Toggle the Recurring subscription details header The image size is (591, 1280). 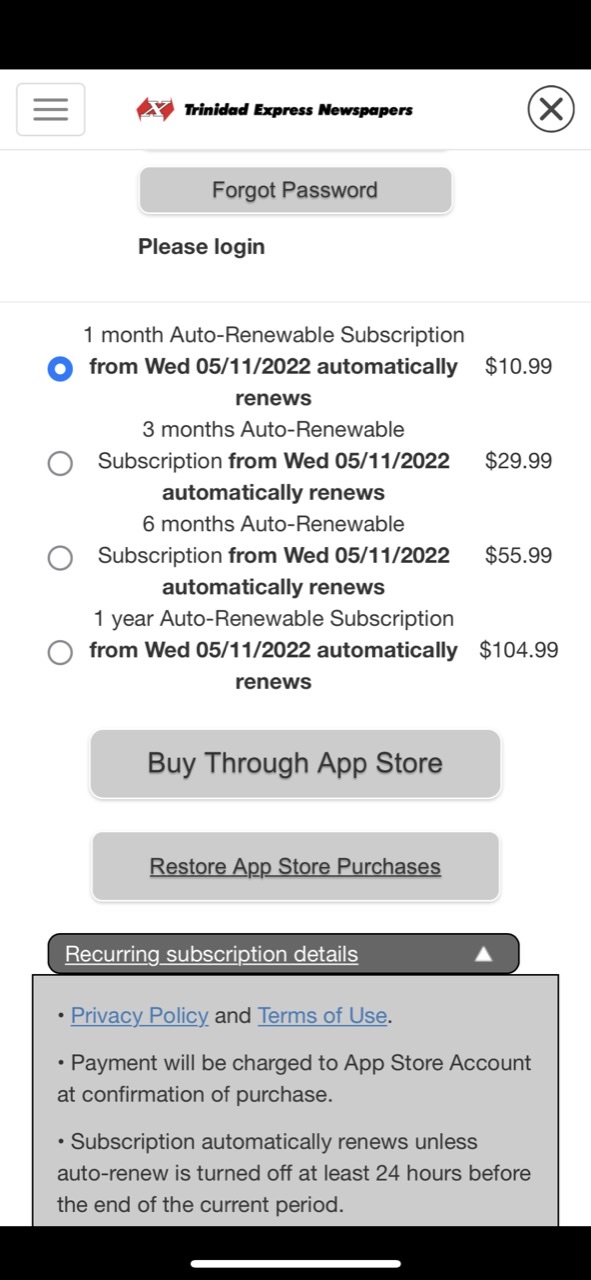click(x=283, y=954)
